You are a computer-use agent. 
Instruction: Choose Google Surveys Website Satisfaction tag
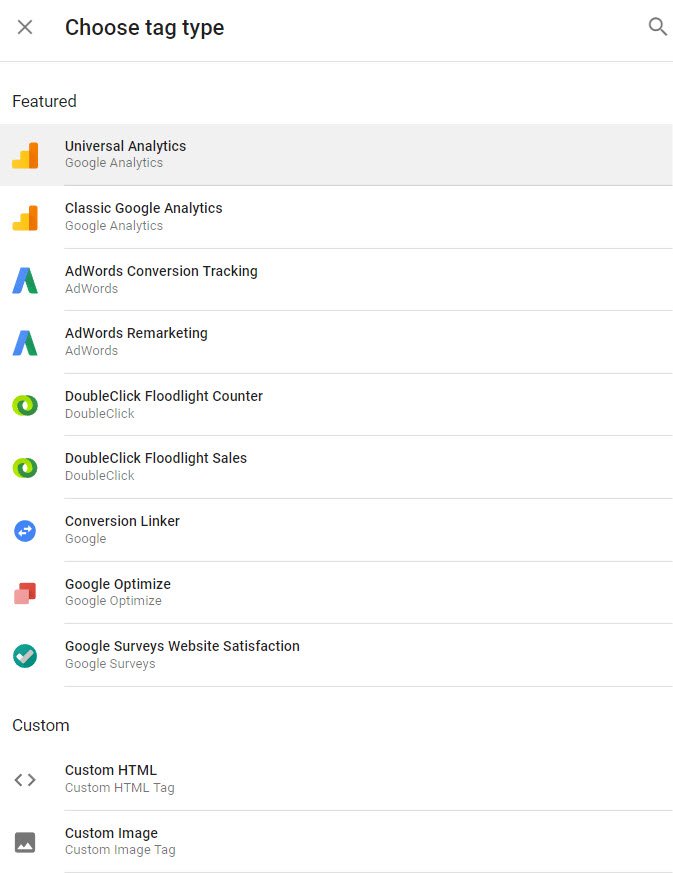pyautogui.click(x=336, y=655)
